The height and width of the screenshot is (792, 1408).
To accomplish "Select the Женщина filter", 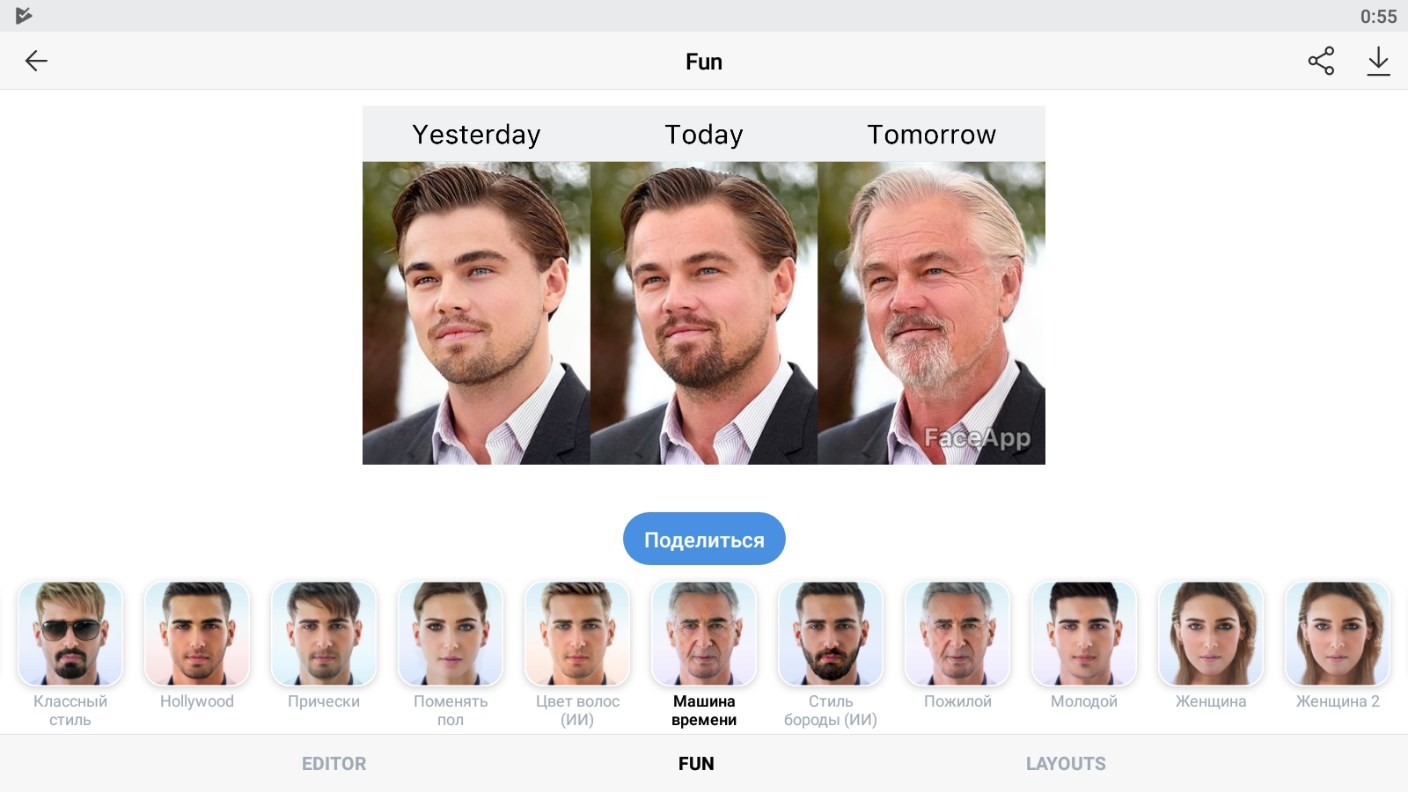I will coord(1211,634).
